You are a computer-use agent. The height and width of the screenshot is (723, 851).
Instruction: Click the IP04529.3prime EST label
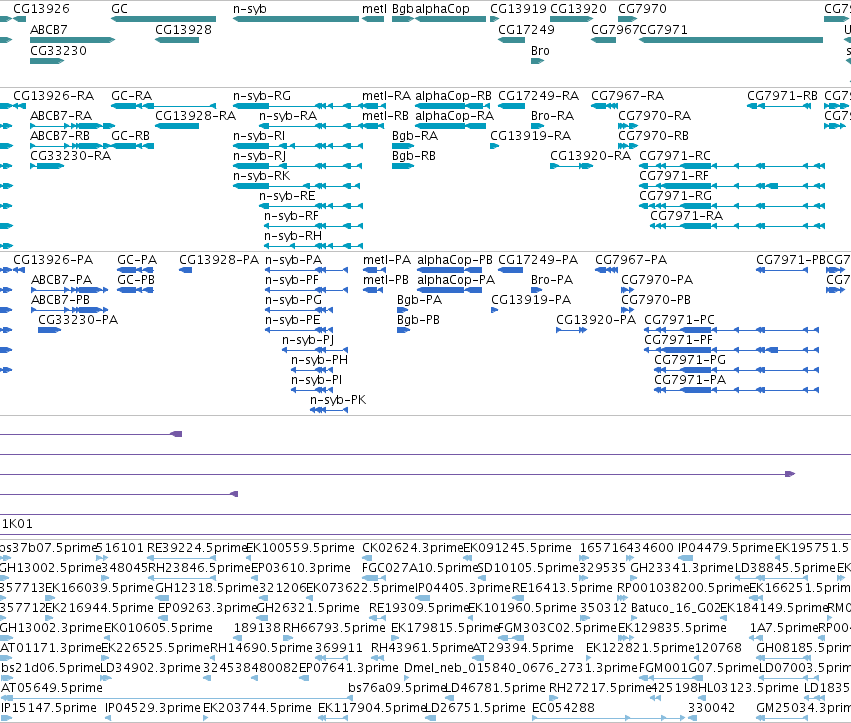tap(153, 708)
